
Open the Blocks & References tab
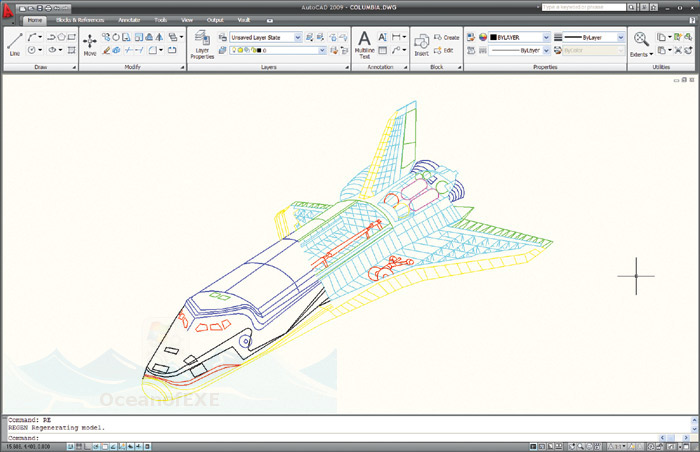80,20
